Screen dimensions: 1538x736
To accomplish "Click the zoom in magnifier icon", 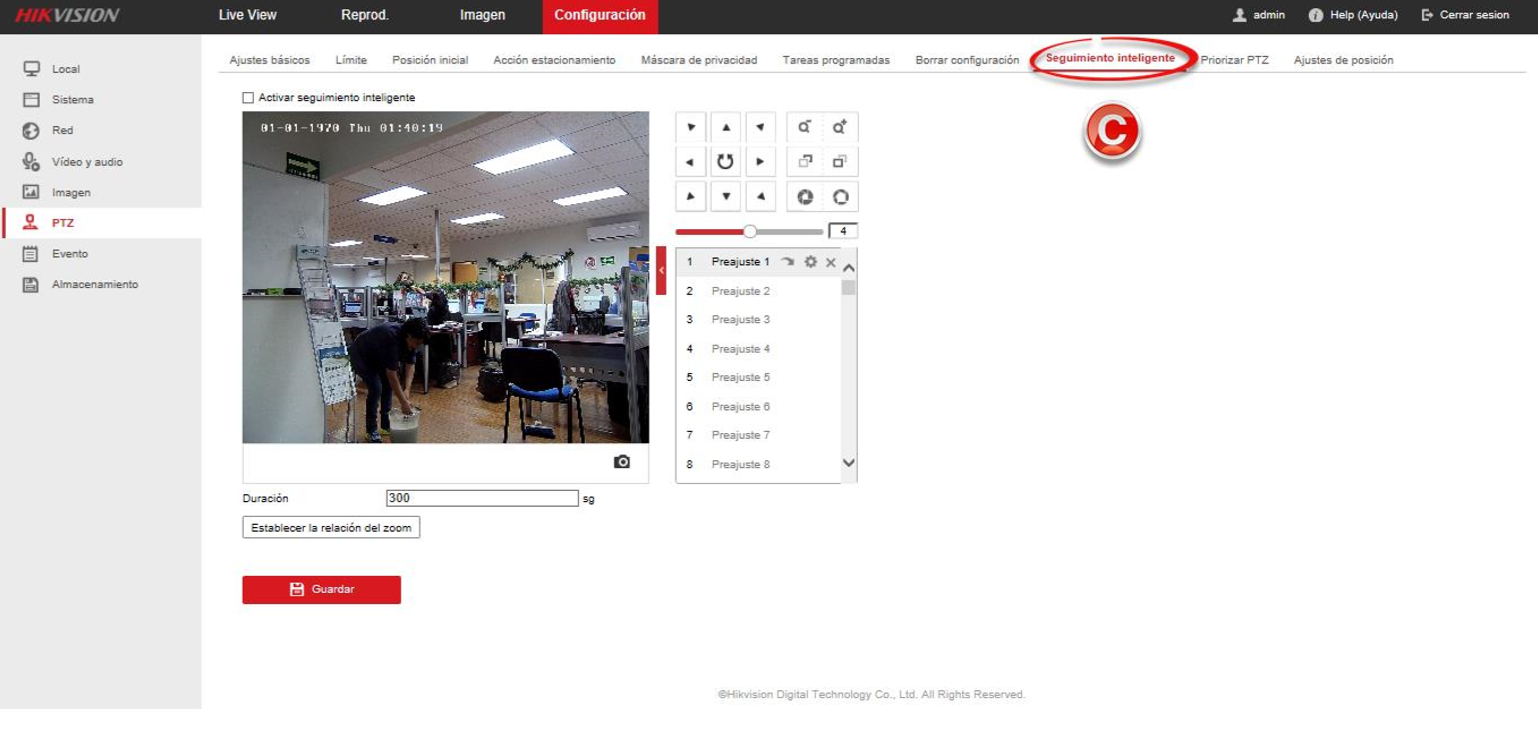I will (x=840, y=128).
